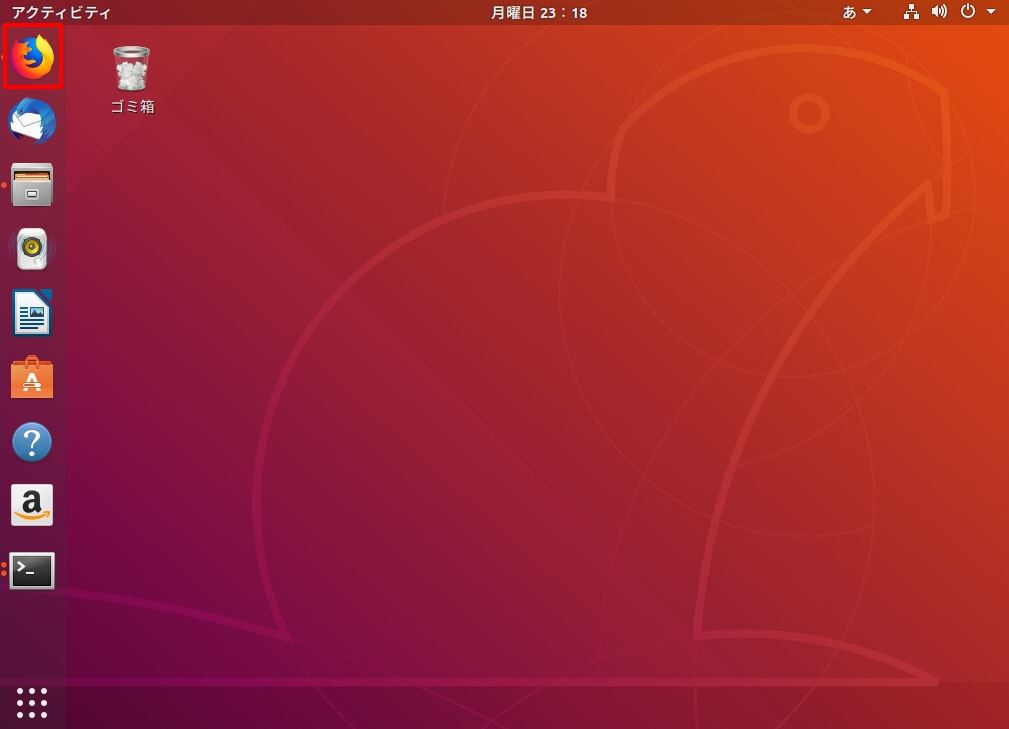Click the volume speaker icon
The height and width of the screenshot is (729, 1009).
tap(940, 12)
